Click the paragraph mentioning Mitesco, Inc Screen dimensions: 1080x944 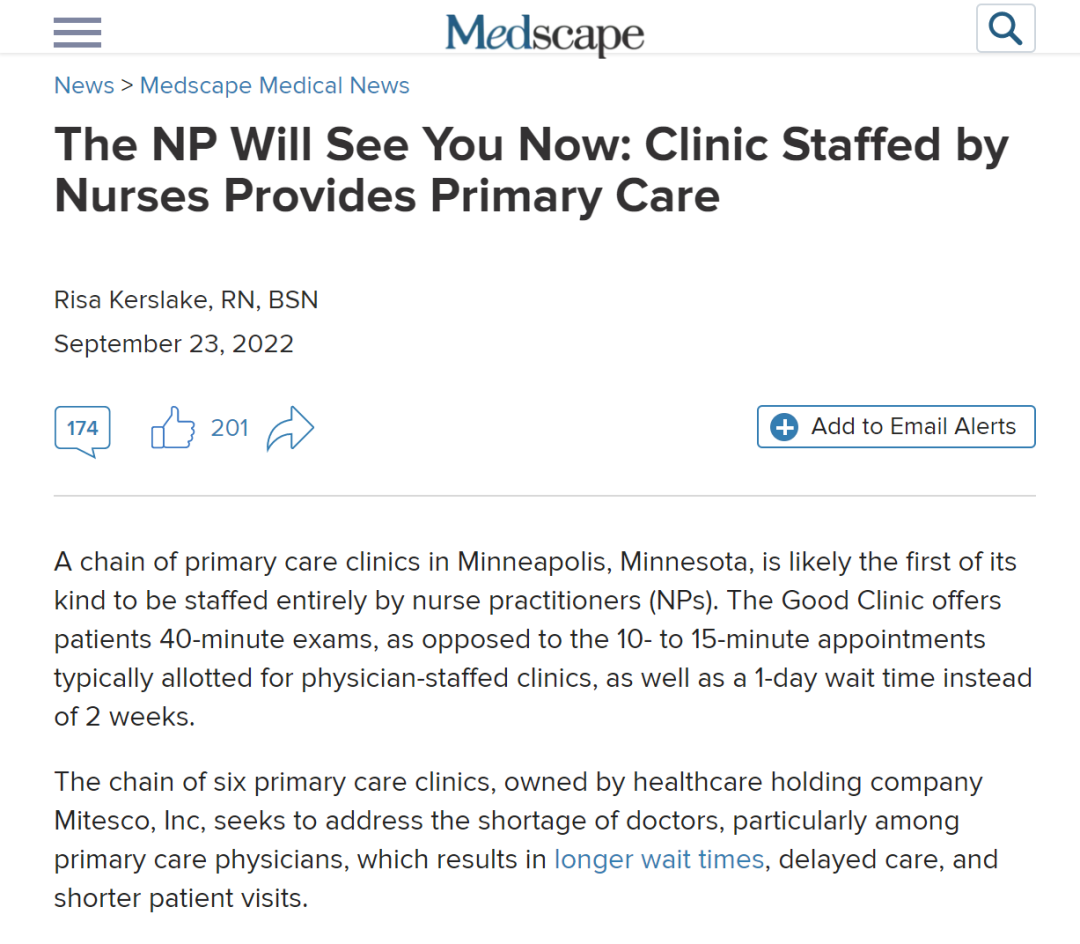526,840
